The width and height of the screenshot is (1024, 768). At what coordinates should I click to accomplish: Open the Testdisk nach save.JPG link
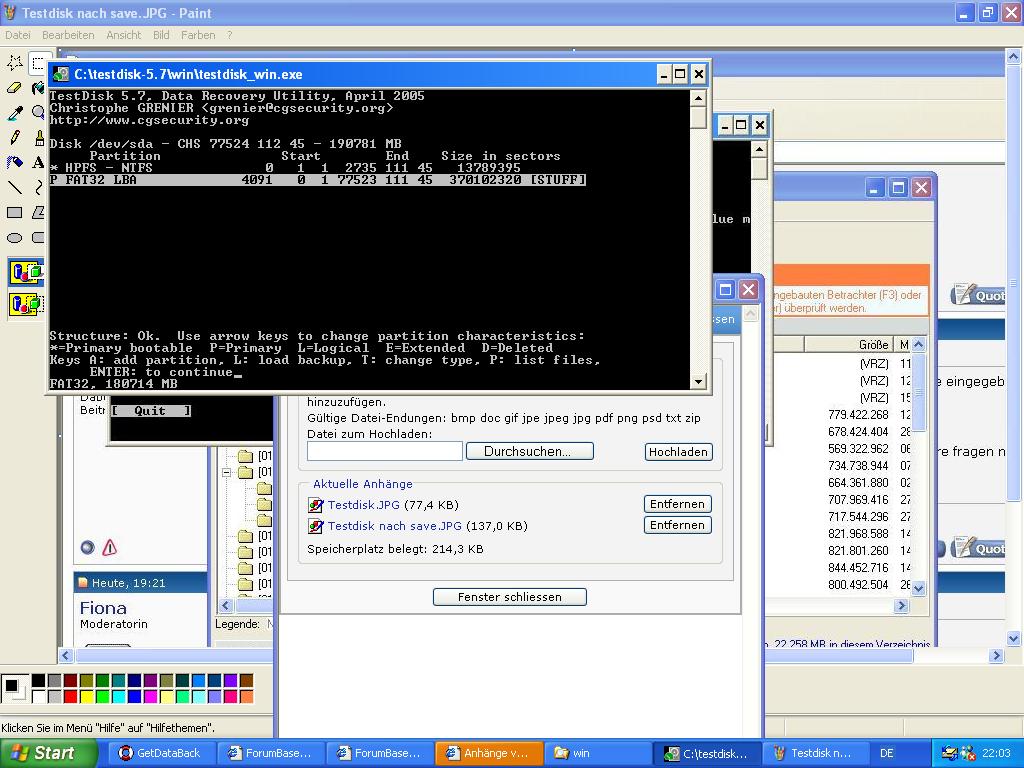394,526
